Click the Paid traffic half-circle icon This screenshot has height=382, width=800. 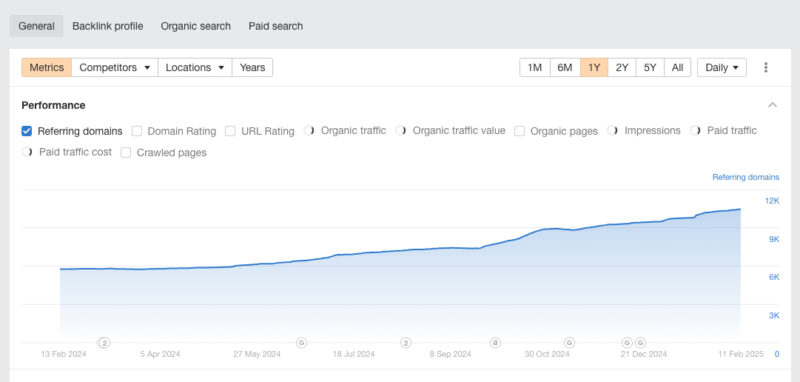point(695,131)
